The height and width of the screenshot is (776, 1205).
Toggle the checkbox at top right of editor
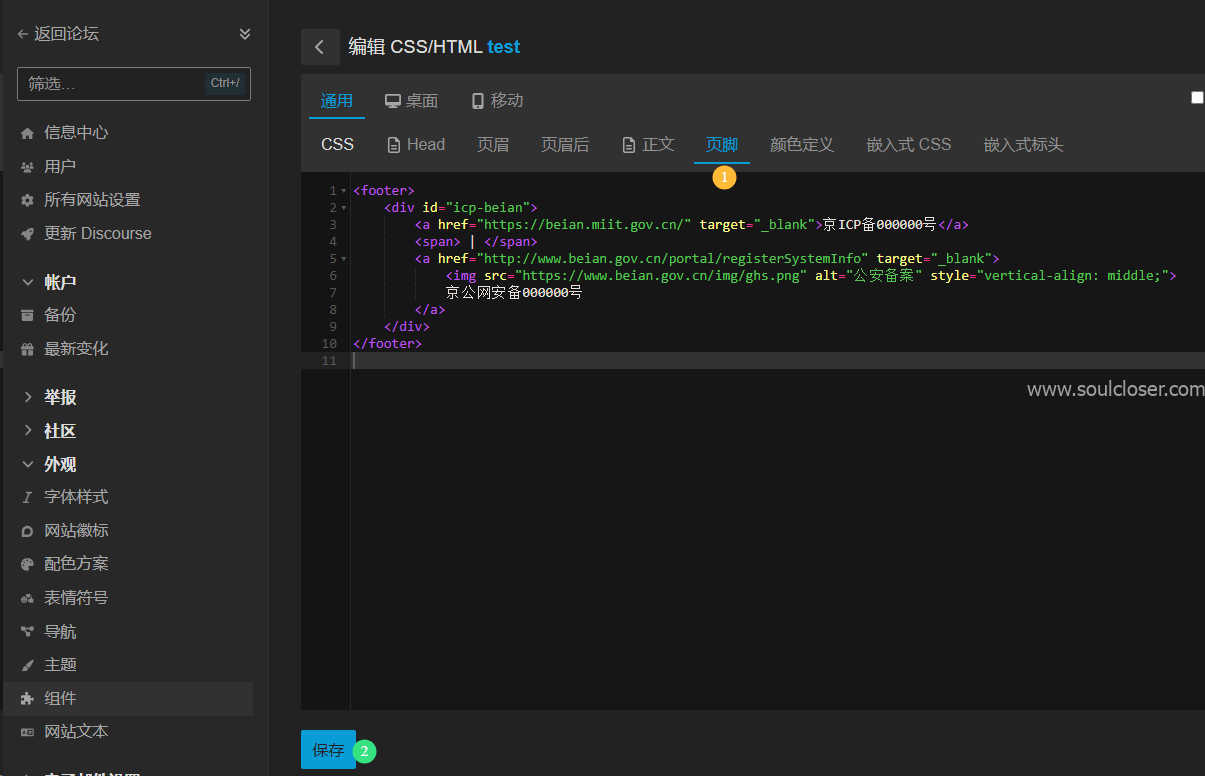pos(1197,97)
